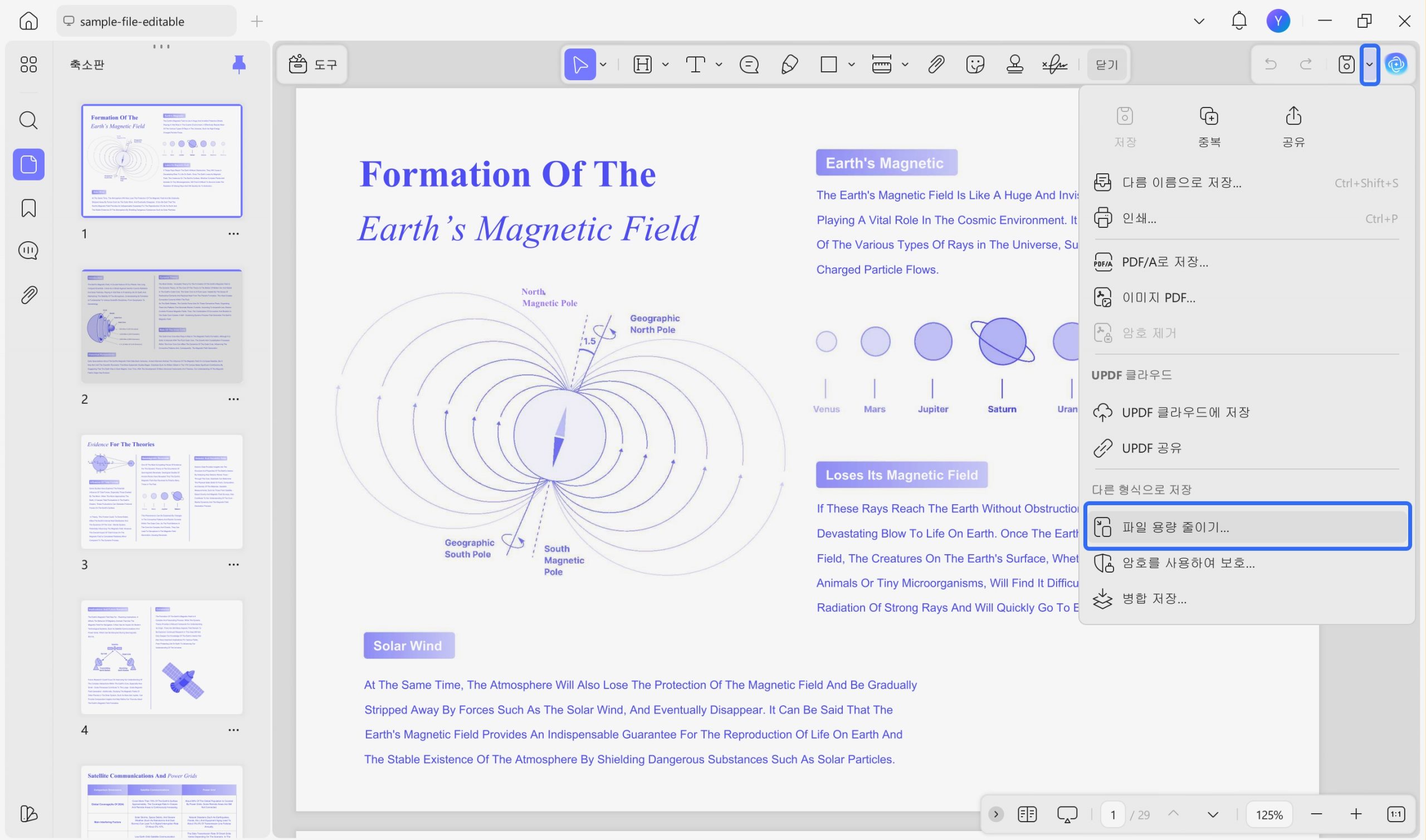Viewport: 1426px width, 840px height.
Task: Open more options for page 1 thumbnail
Action: click(234, 234)
